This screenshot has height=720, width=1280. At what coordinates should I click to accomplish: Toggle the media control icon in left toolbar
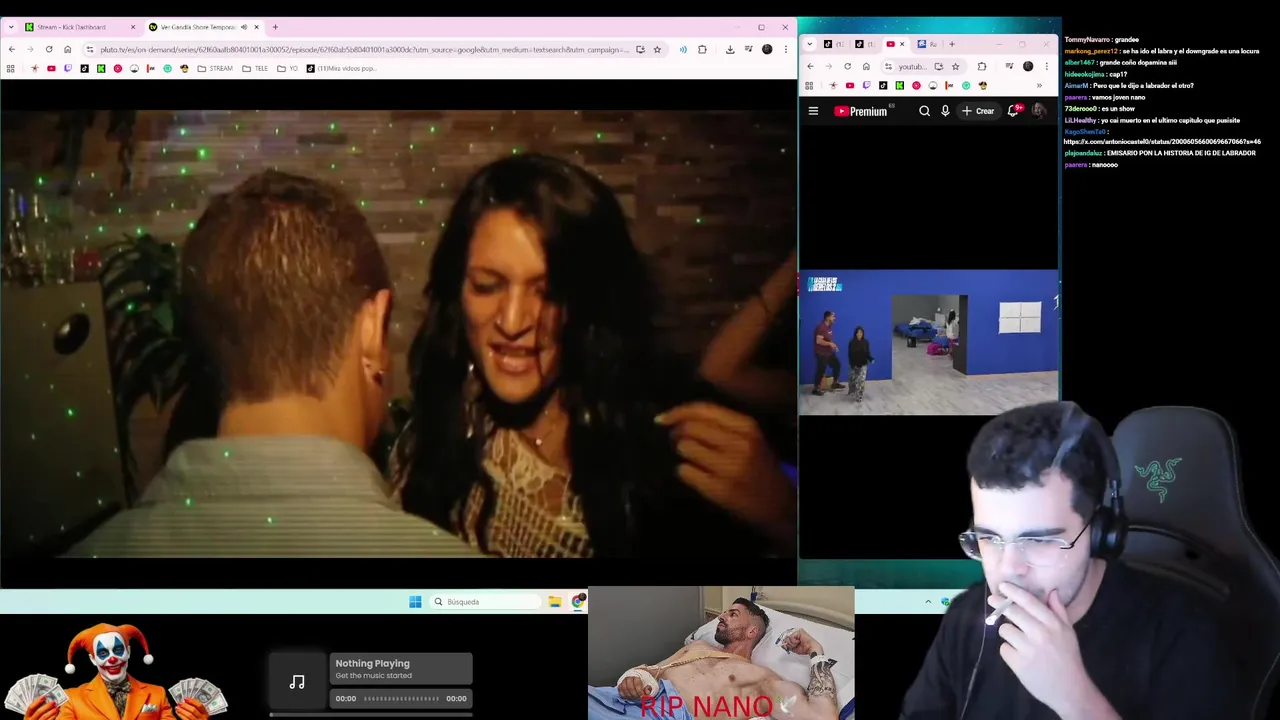click(x=748, y=49)
